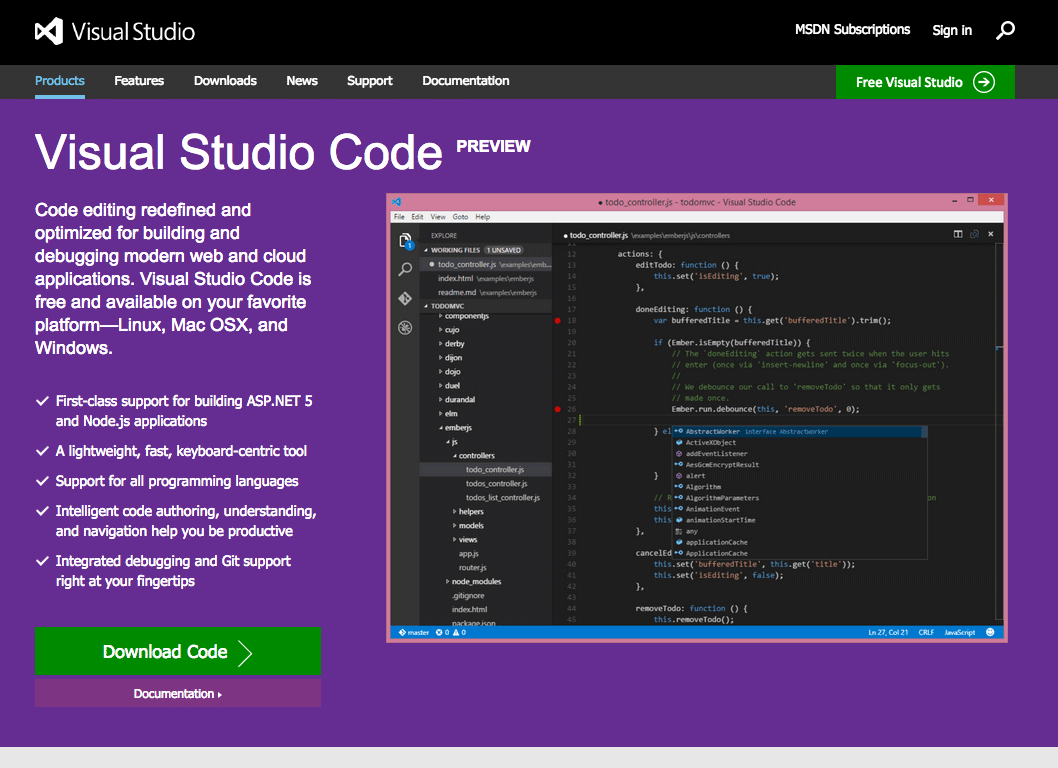The height and width of the screenshot is (768, 1058).
Task: Click the smiley feedback icon in status bar
Action: coord(990,632)
